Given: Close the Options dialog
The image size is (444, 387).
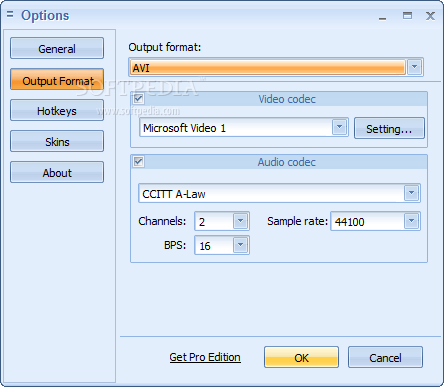Looking at the screenshot, I should click(x=430, y=16).
